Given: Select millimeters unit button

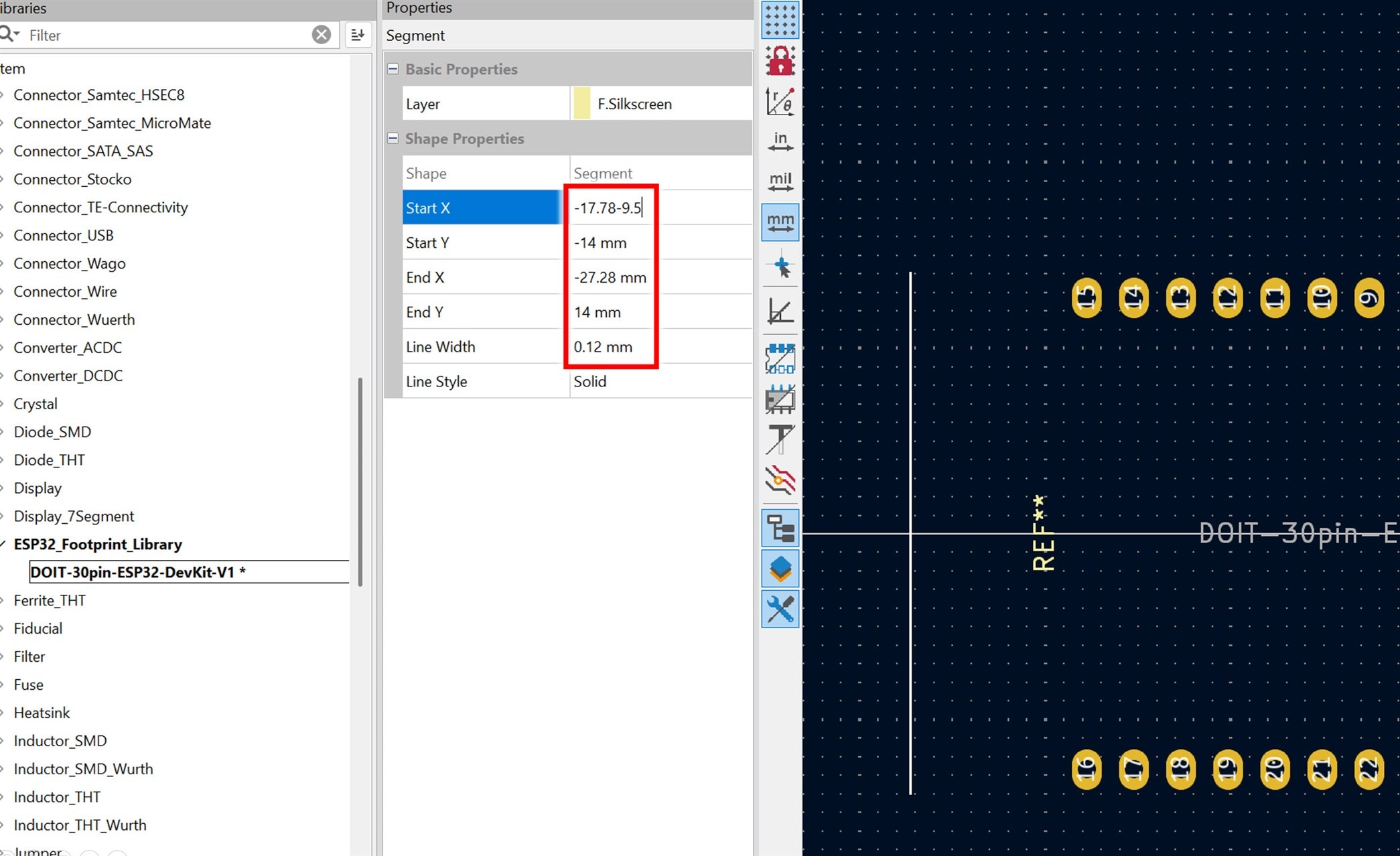Looking at the screenshot, I should click(780, 222).
